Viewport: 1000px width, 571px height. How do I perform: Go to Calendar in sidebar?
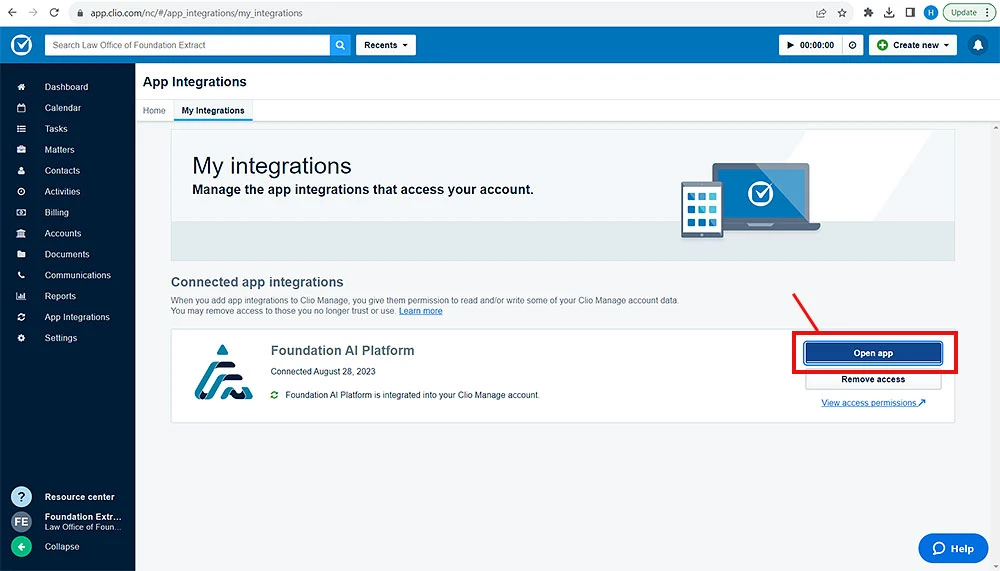(x=62, y=108)
